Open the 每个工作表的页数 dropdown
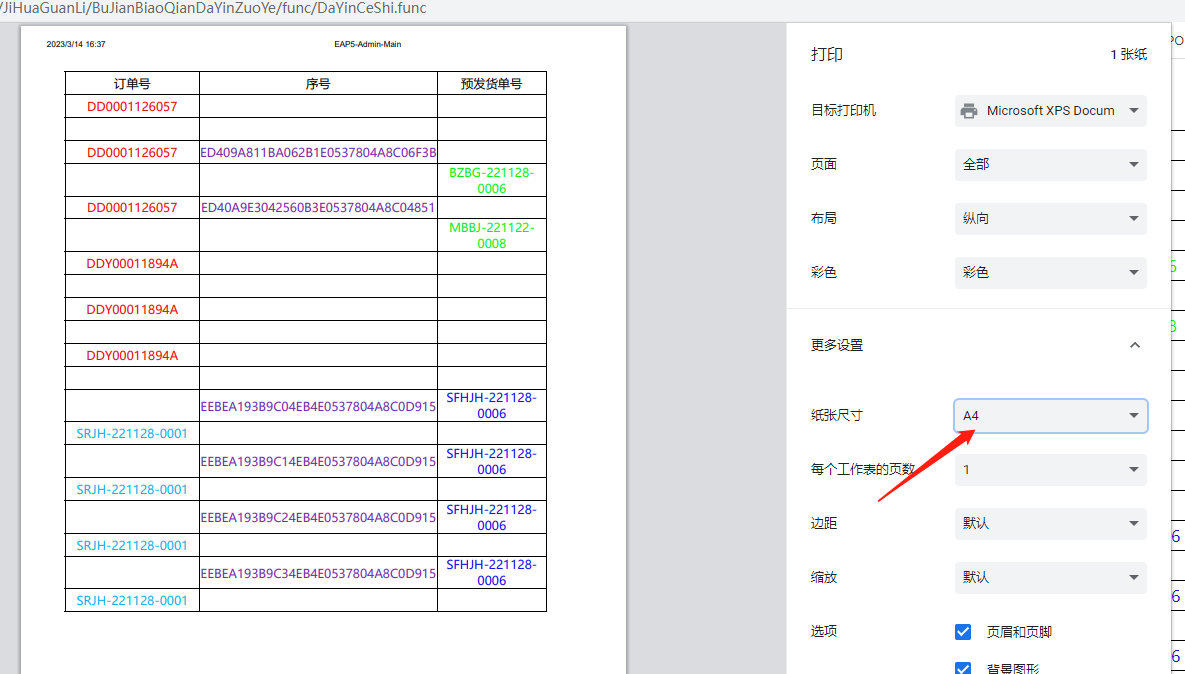Screen dimensions: 1185x674 (1050, 469)
